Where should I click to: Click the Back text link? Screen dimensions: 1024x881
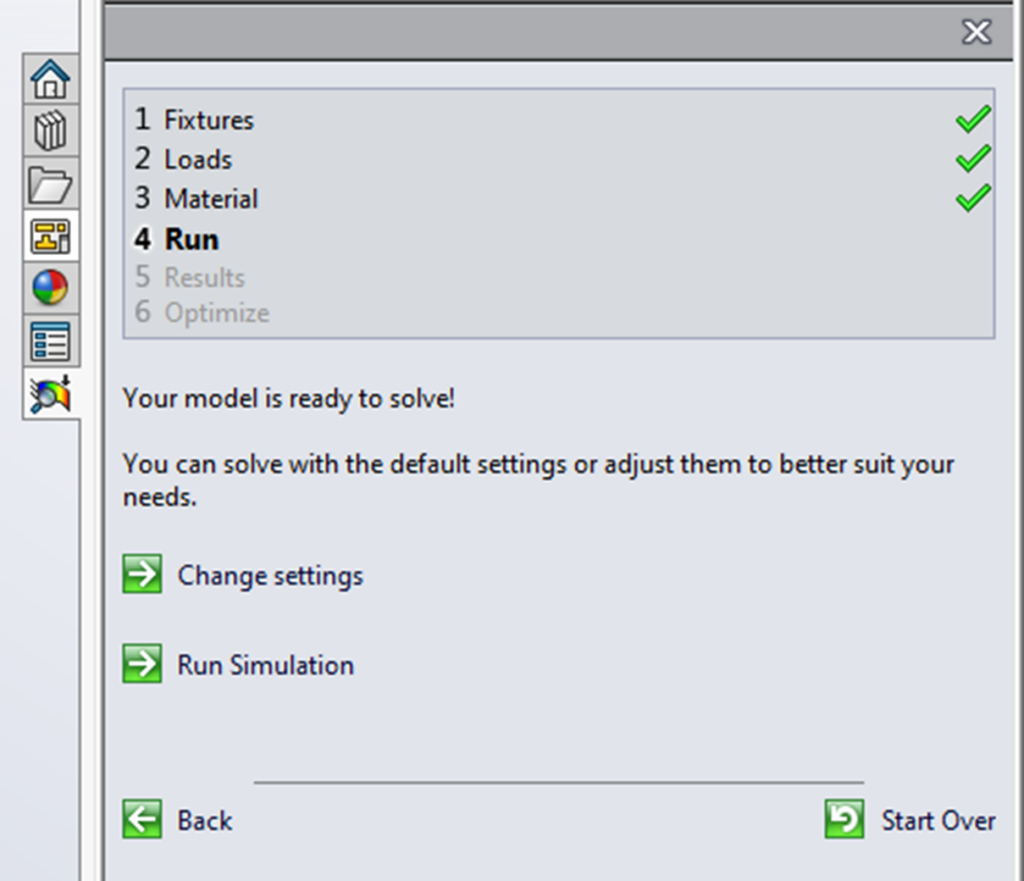pyautogui.click(x=205, y=821)
